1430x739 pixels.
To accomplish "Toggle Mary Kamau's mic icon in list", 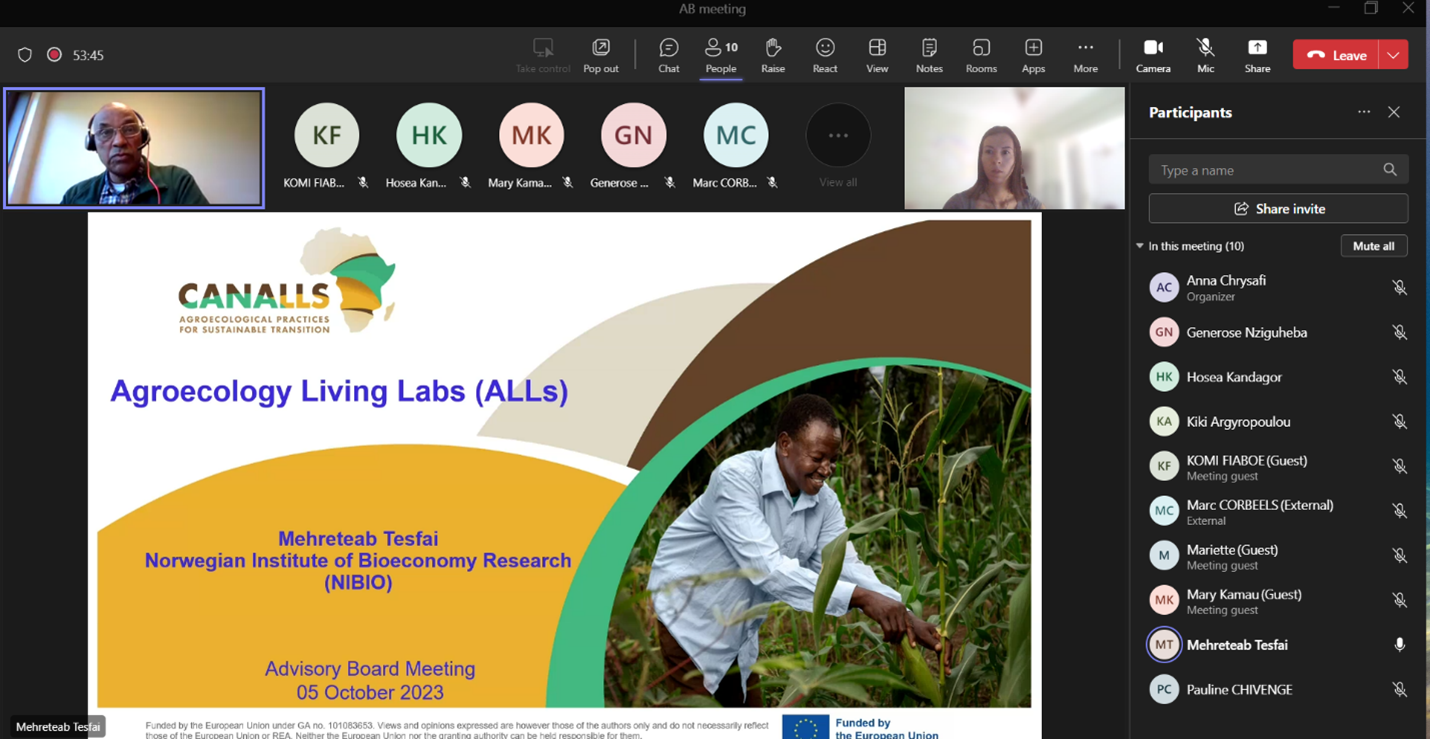I will pyautogui.click(x=1400, y=600).
